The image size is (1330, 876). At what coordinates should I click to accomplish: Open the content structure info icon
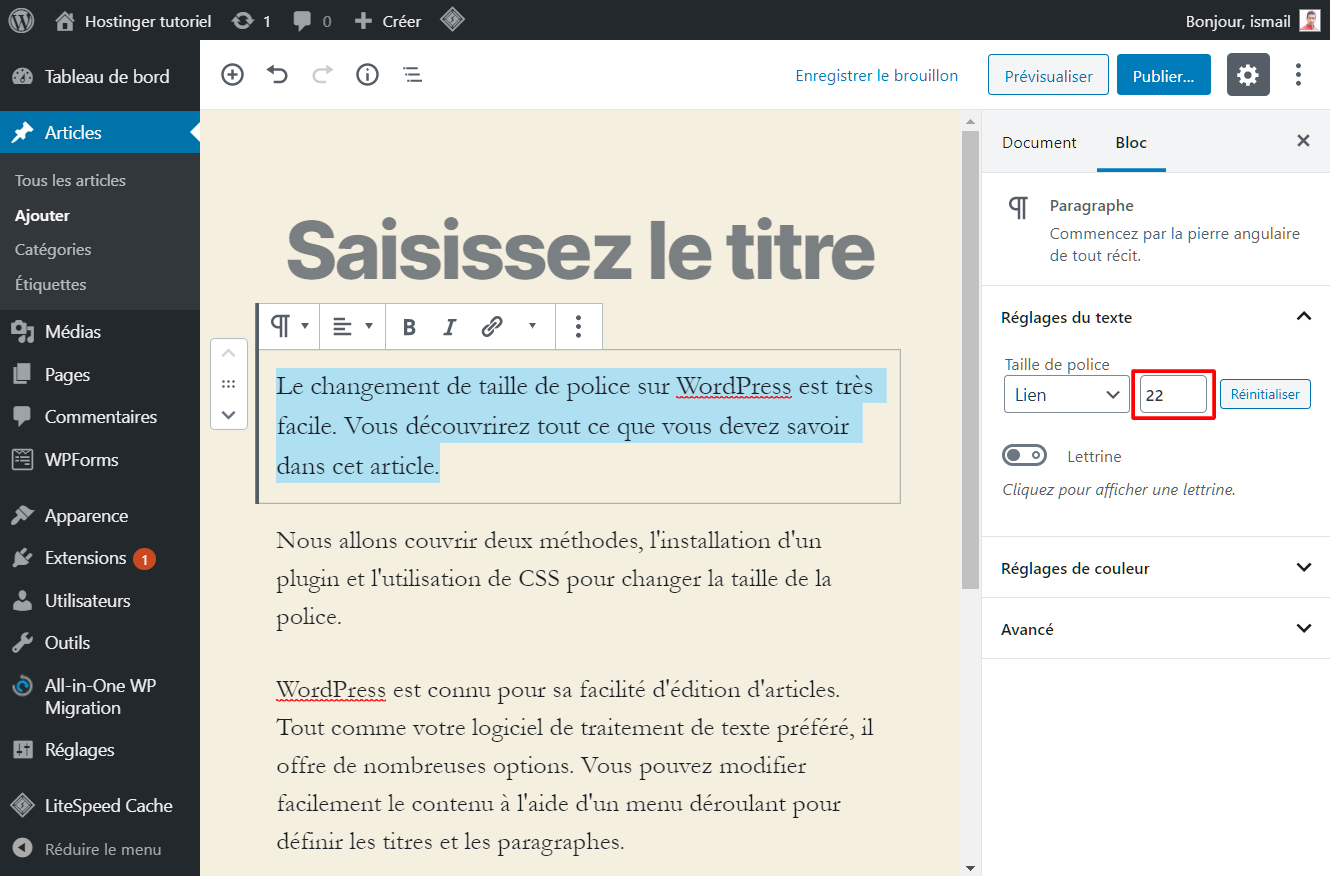tap(367, 74)
